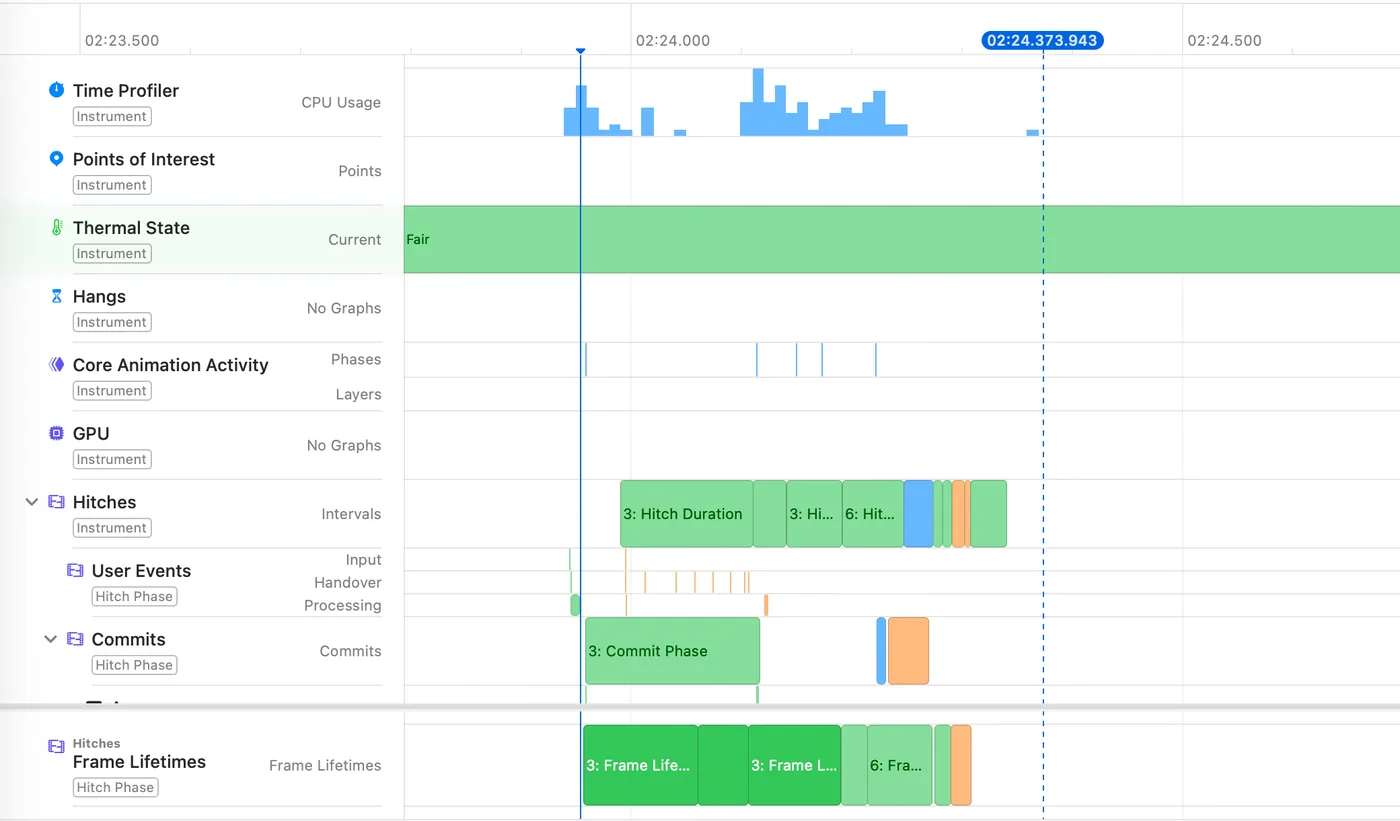Select the Hangs track name

click(99, 296)
